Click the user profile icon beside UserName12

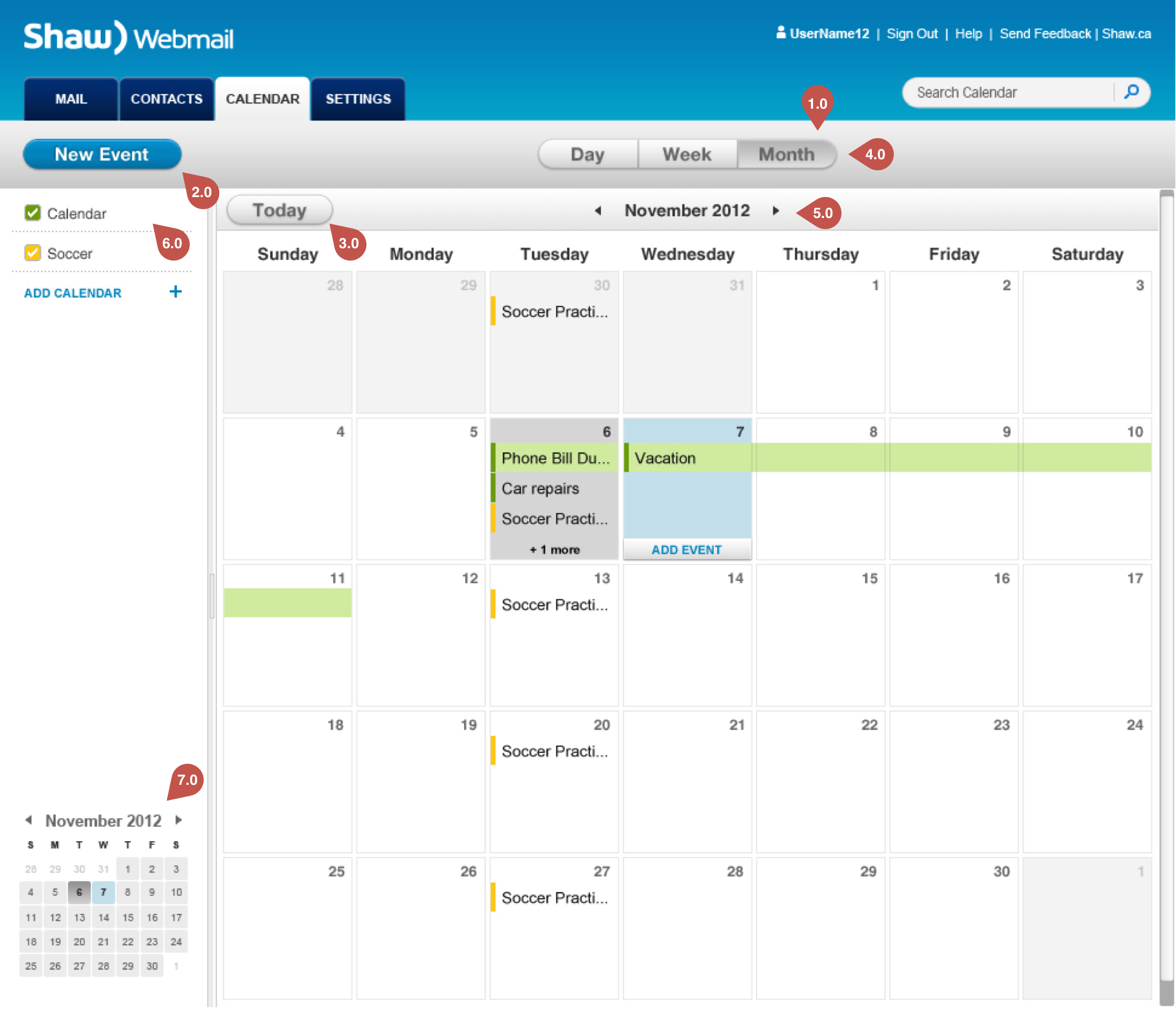click(x=781, y=33)
